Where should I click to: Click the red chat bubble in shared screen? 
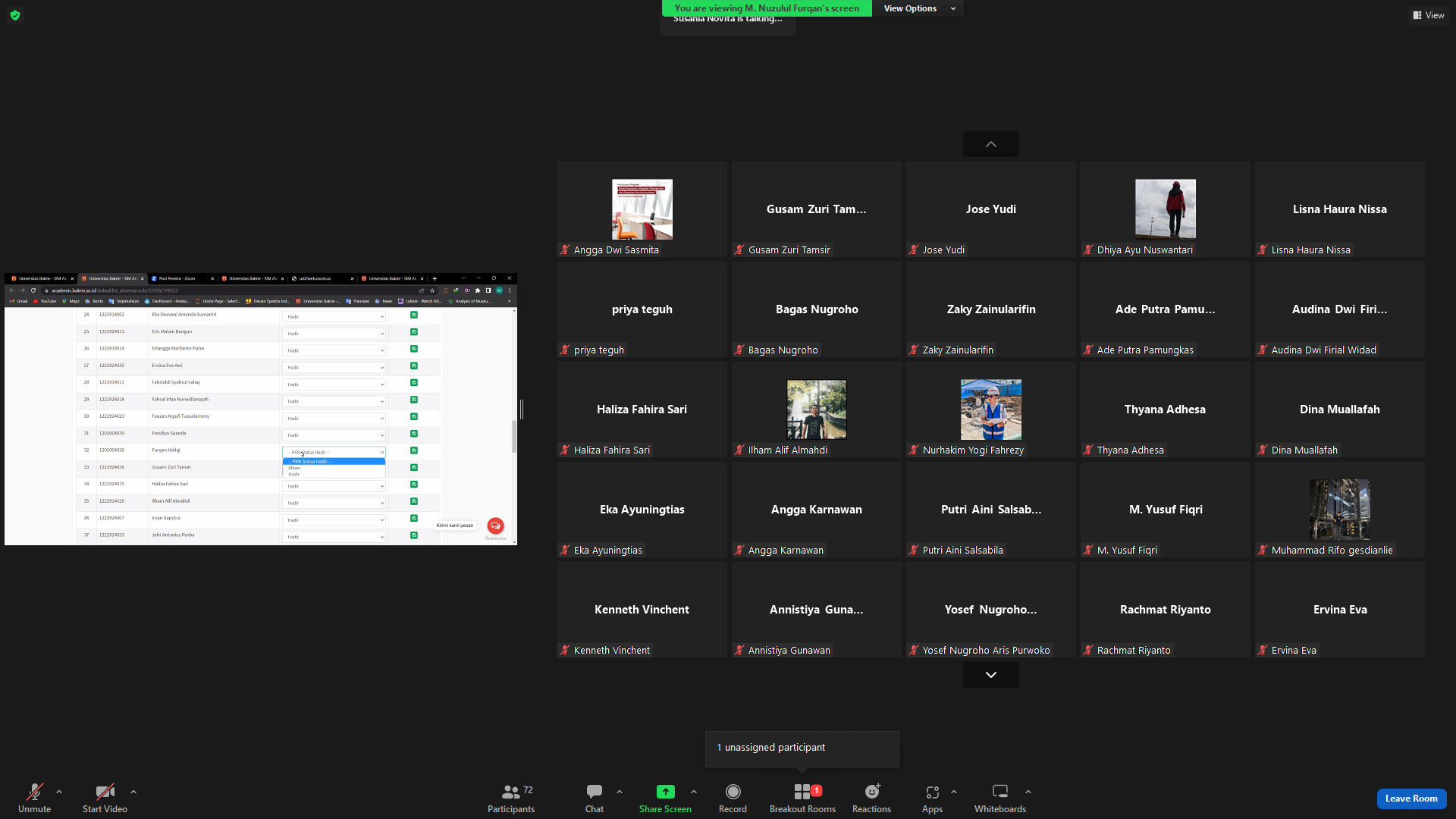[495, 526]
